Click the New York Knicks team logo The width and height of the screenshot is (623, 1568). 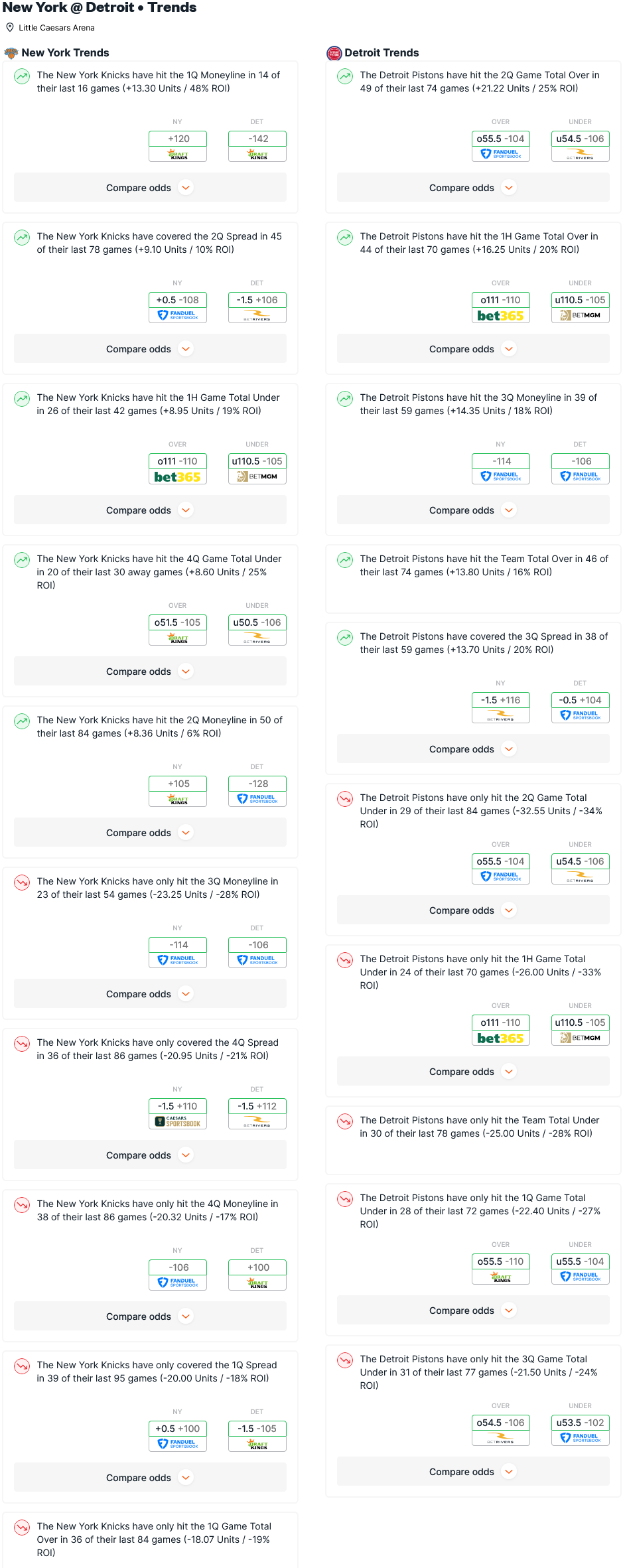pyautogui.click(x=11, y=53)
